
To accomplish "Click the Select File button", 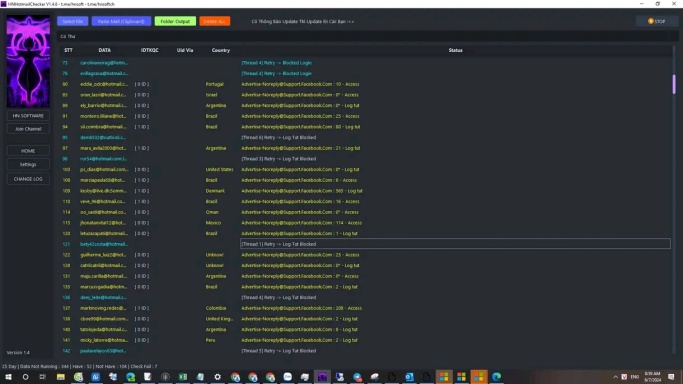I will click(72, 21).
